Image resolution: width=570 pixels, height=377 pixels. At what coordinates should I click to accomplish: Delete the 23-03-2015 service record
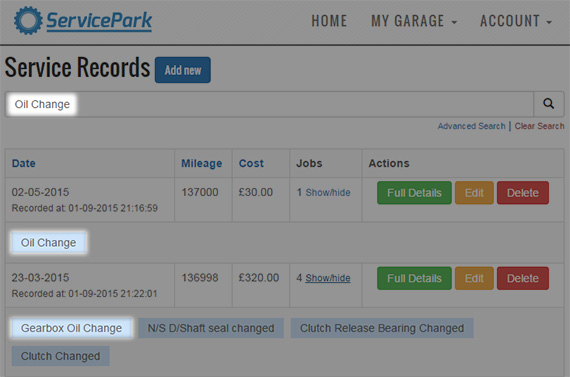pyautogui.click(x=523, y=278)
